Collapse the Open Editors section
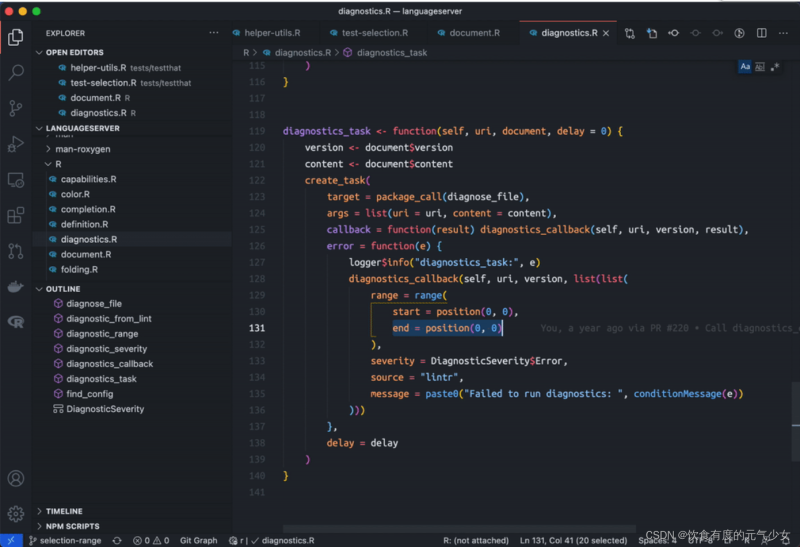 coord(39,53)
